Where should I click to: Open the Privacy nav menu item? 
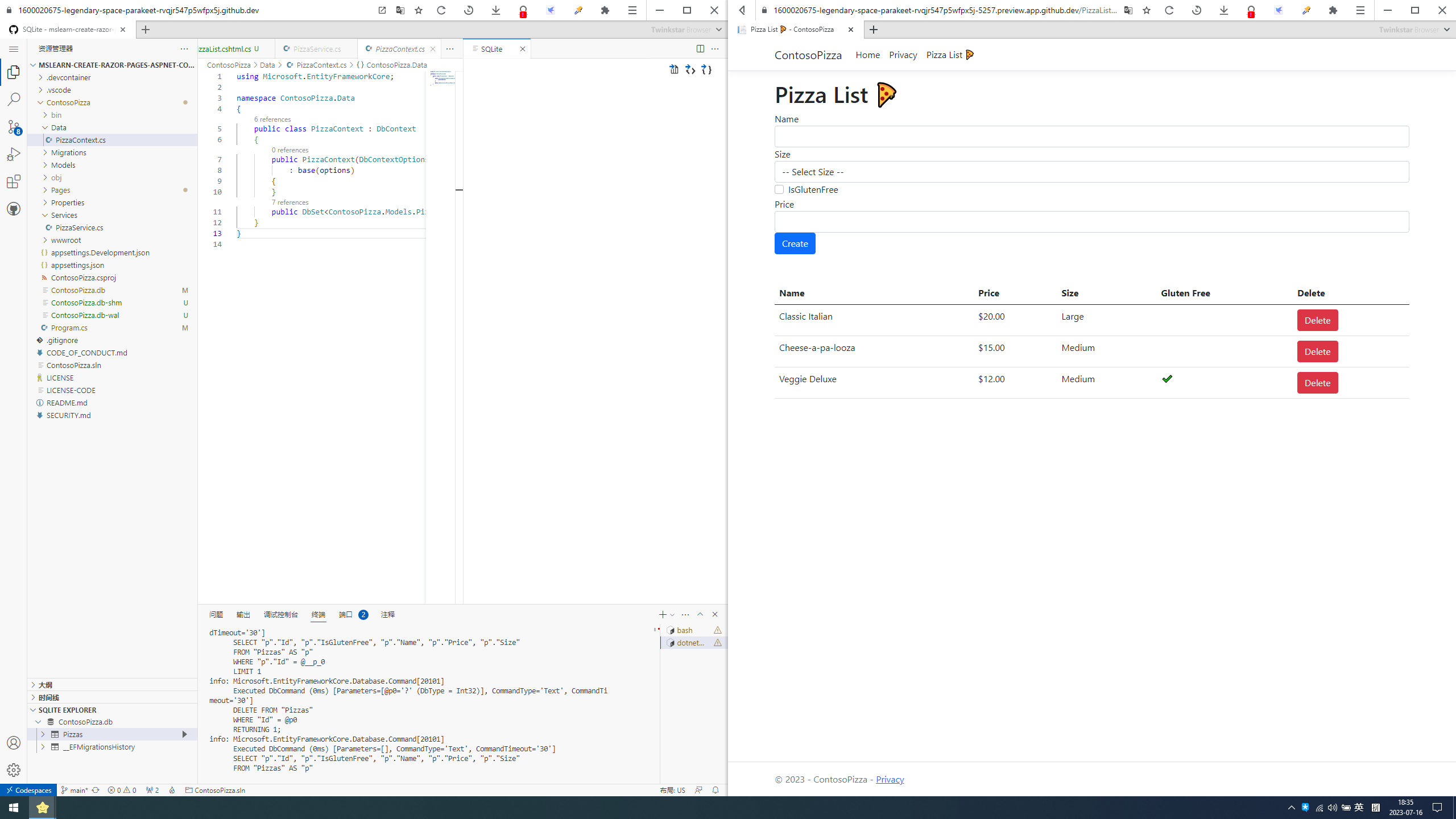pos(903,55)
